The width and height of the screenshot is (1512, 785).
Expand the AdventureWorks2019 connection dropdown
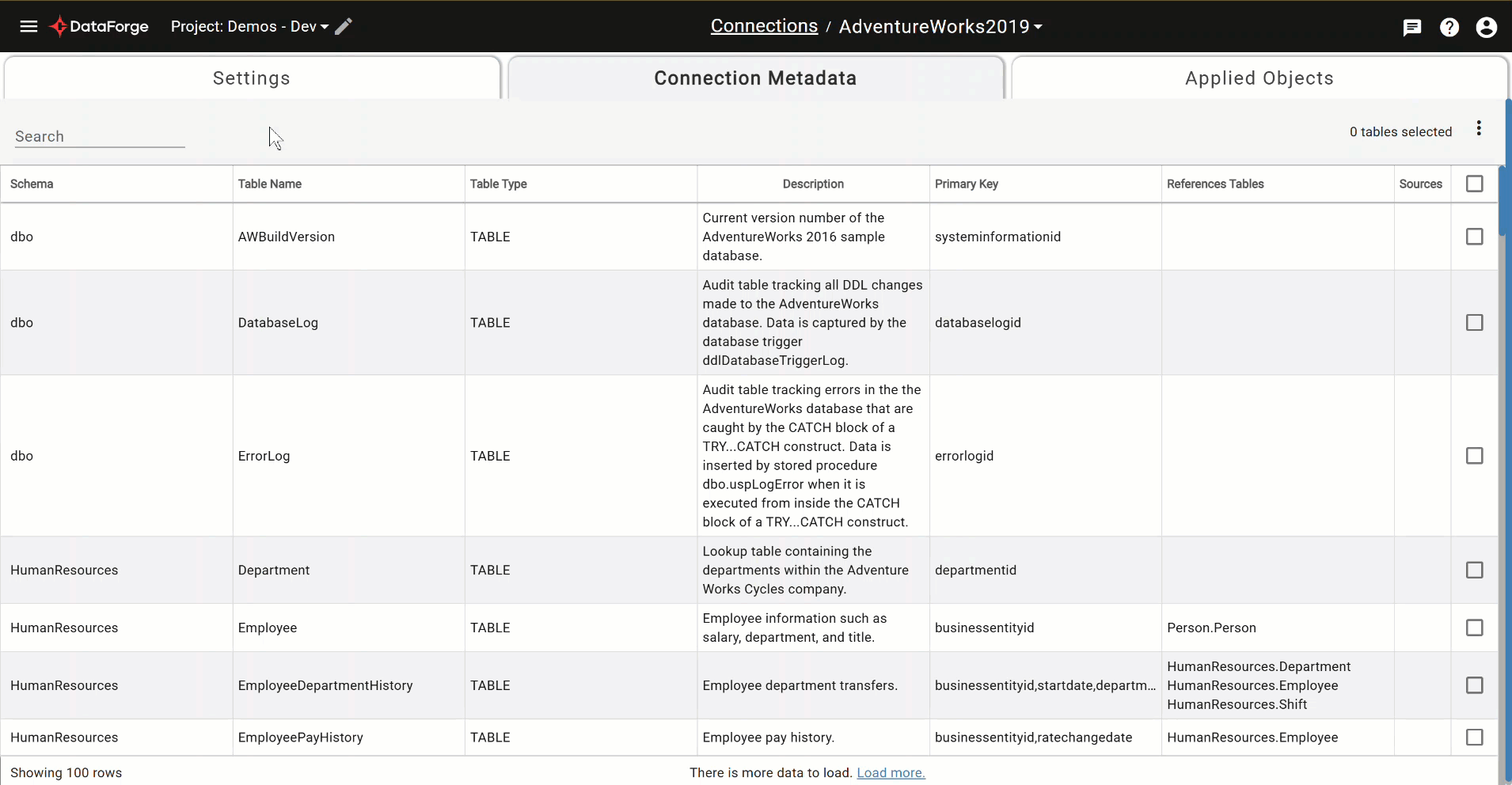(940, 26)
